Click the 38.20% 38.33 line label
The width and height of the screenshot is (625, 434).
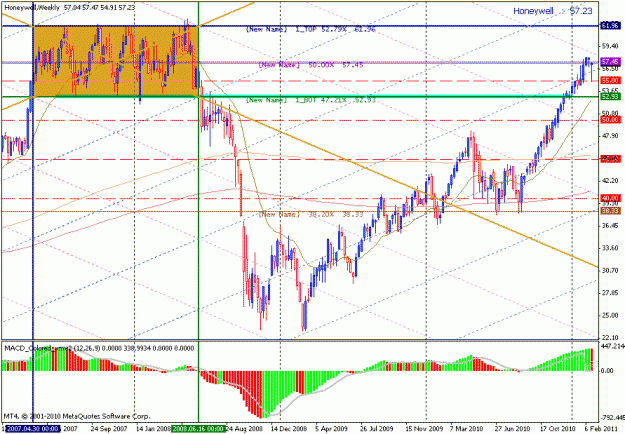click(311, 214)
